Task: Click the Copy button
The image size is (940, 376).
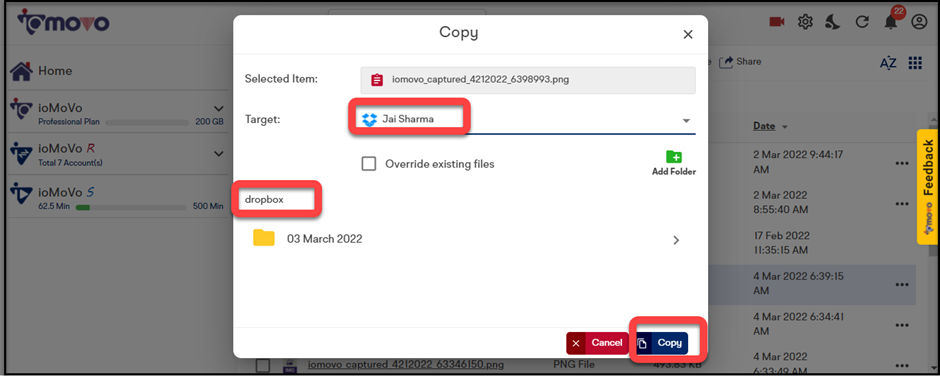Action: point(662,343)
